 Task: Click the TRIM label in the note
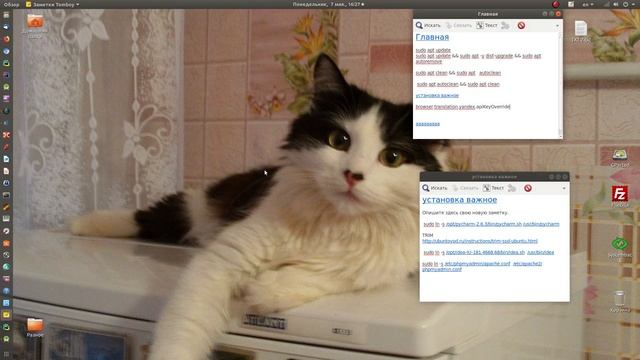pyautogui.click(x=427, y=236)
